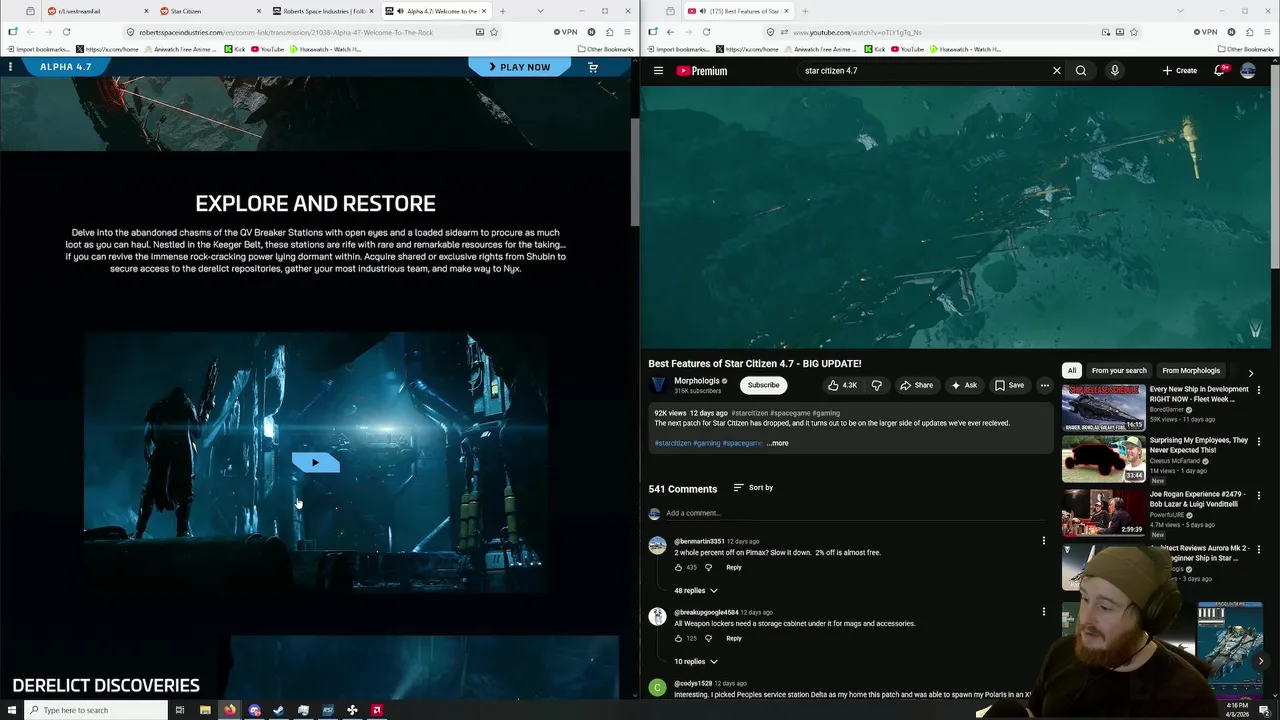The height and width of the screenshot is (720, 1280).
Task: Open Firefox from the taskbar
Action: click(229, 710)
